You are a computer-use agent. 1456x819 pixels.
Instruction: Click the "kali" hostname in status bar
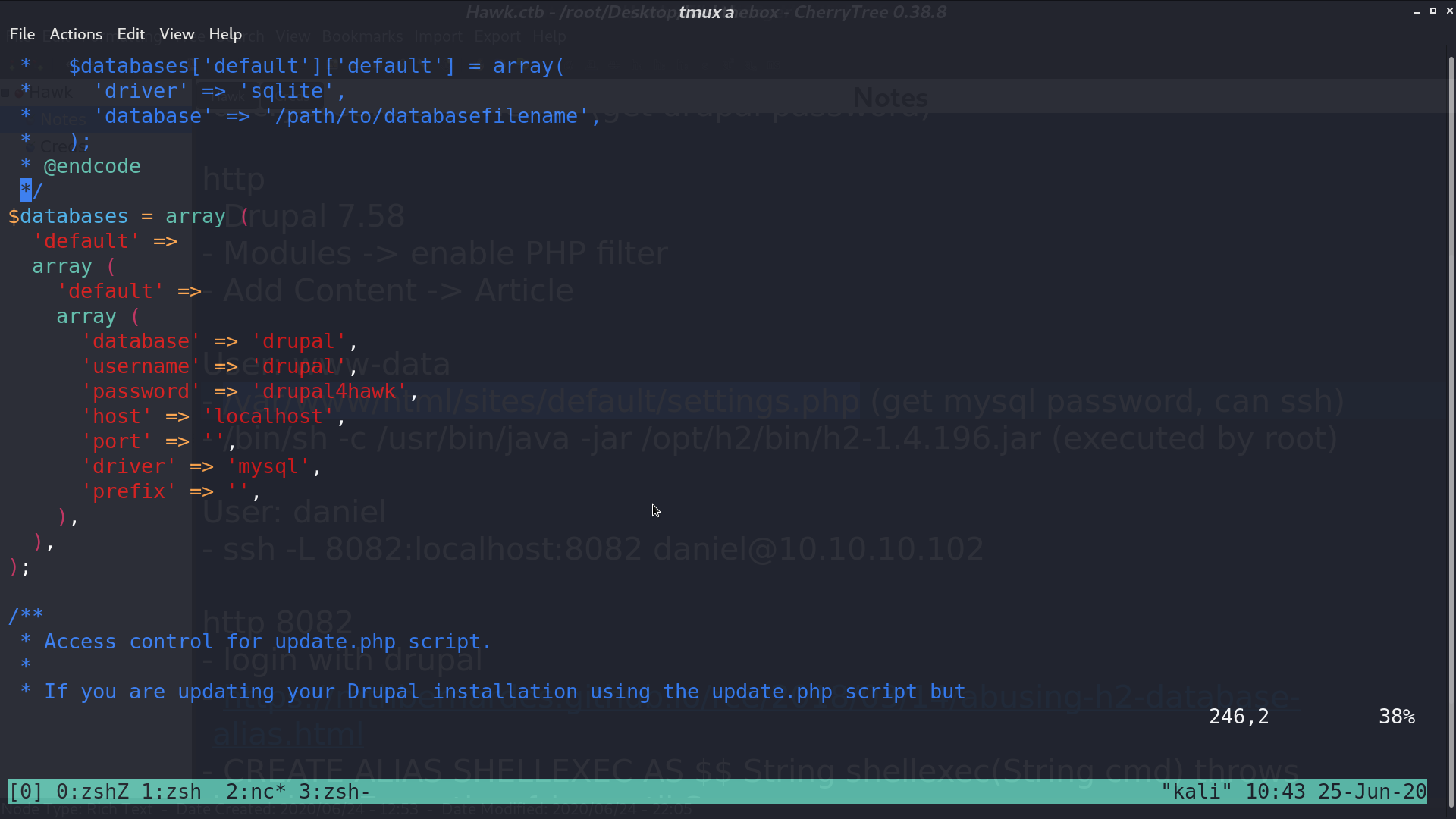point(1197,792)
